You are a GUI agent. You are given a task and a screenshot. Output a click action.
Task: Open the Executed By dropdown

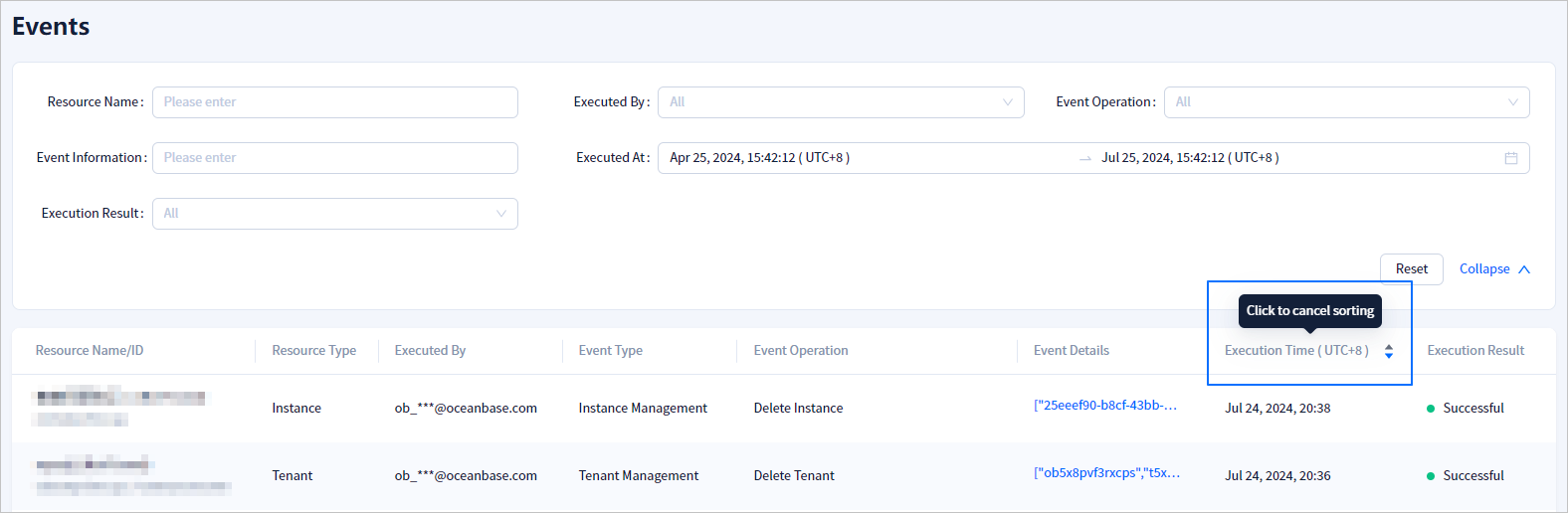coord(840,102)
